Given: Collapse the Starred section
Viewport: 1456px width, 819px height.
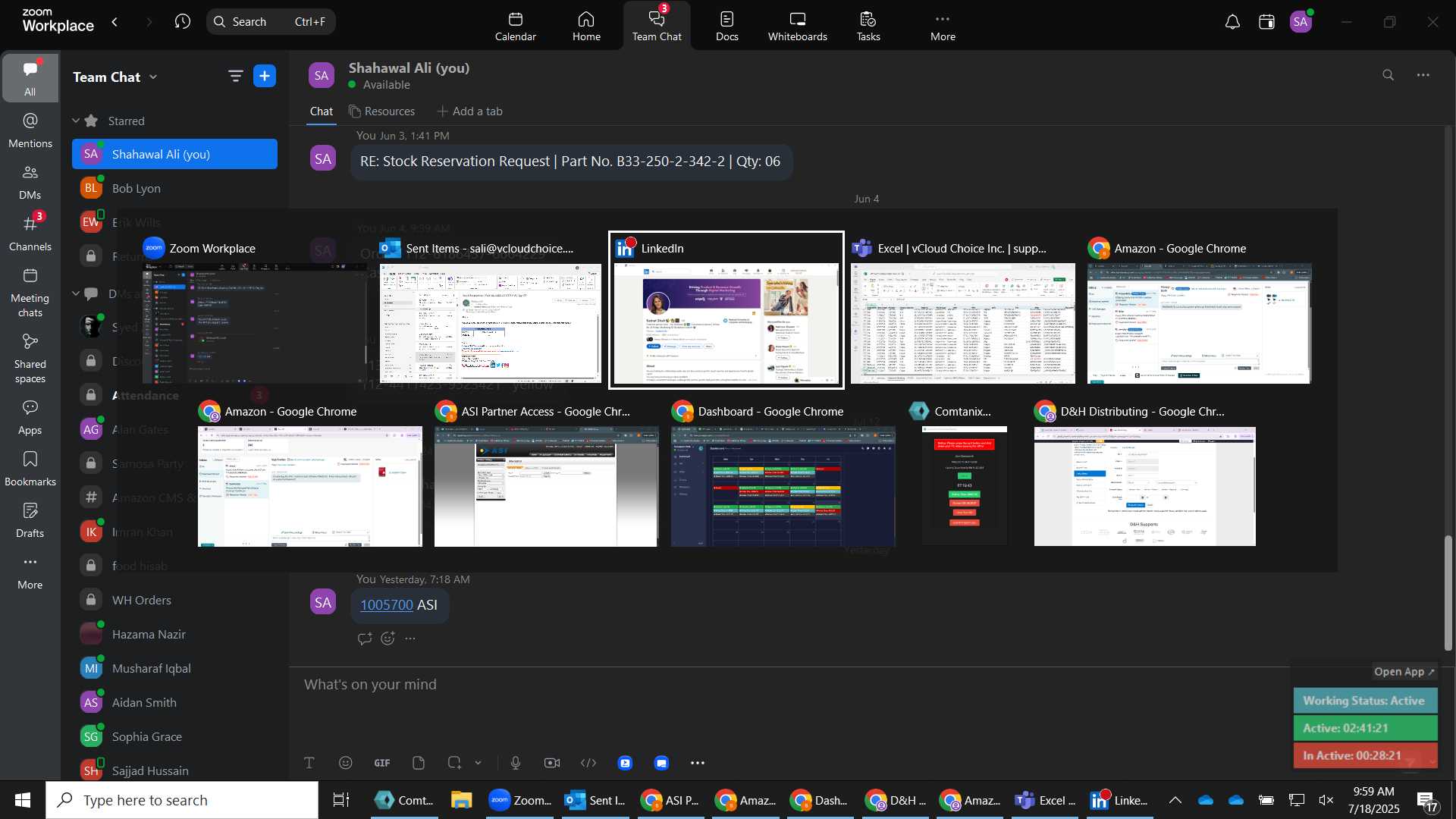Looking at the screenshot, I should 76,121.
